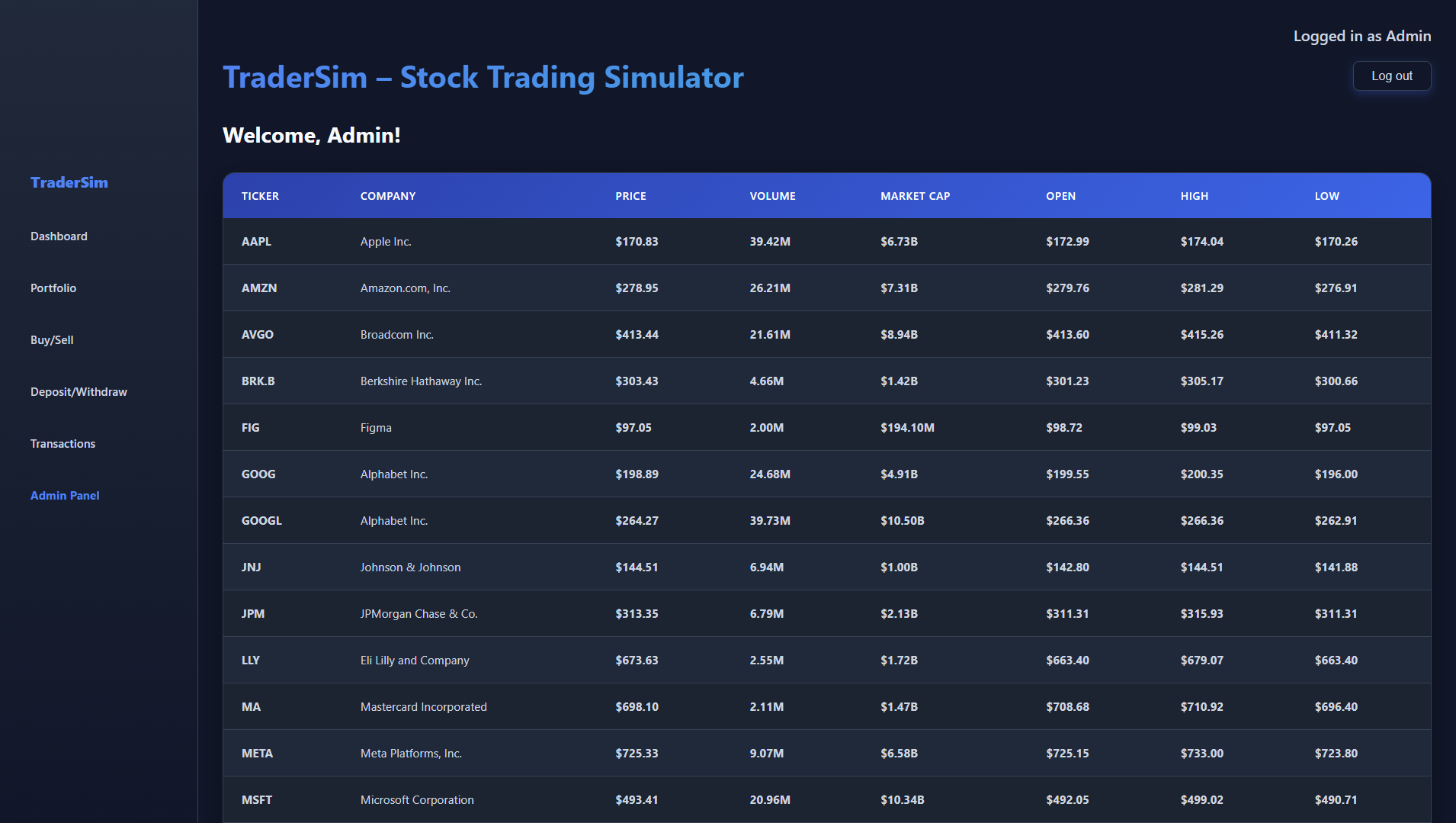1456x823 pixels.
Task: Click the Volume column header
Action: pos(772,196)
